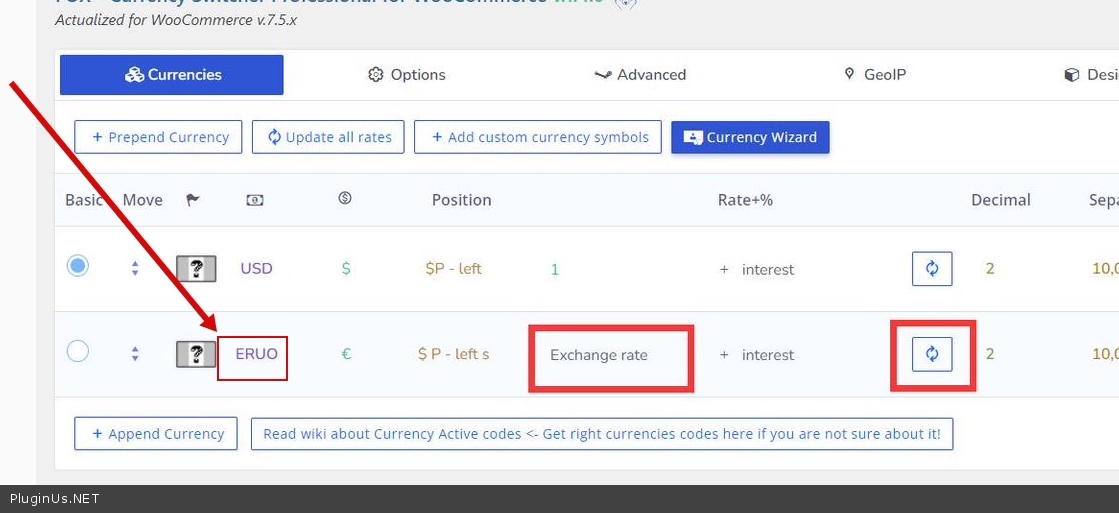Screen dimensions: 1119x513
Task: Open the USD decimal value selector
Action: [x=990, y=269]
